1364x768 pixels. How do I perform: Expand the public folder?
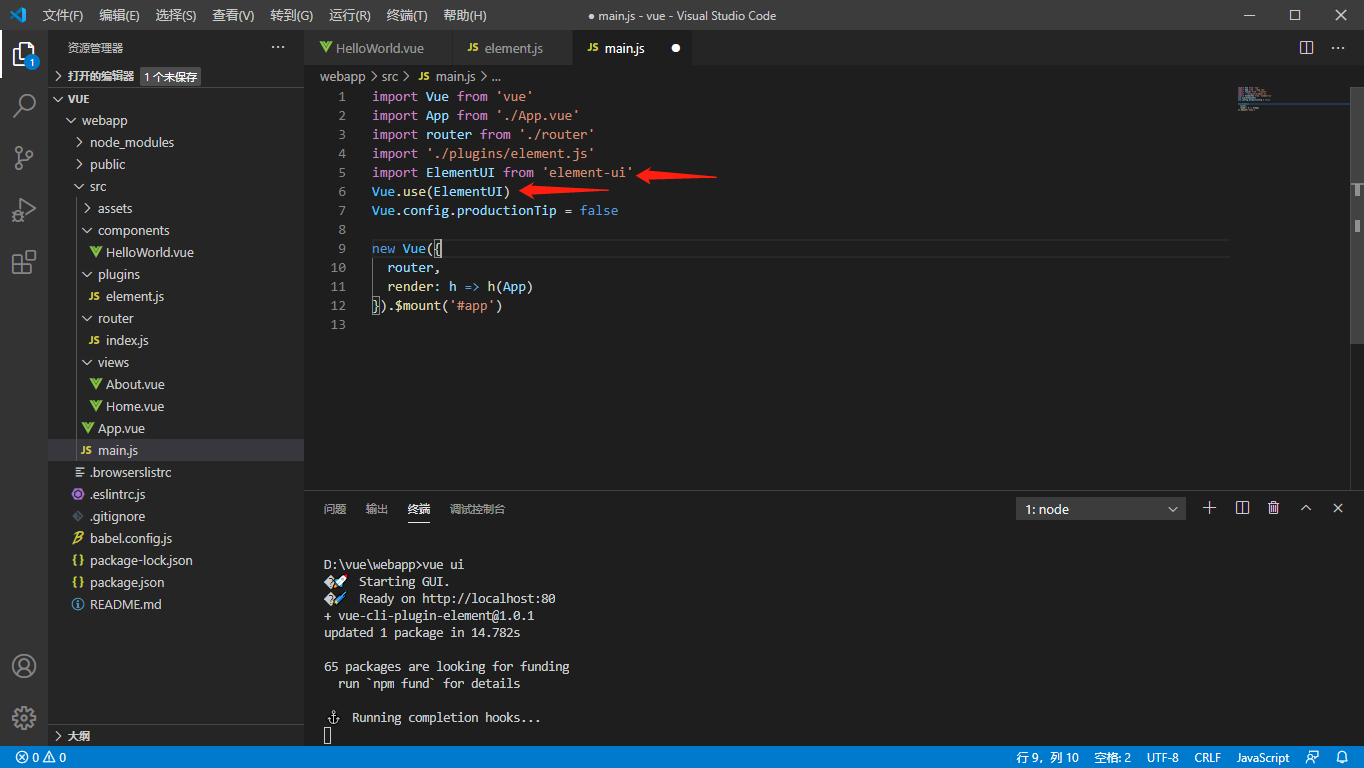[x=176, y=164]
